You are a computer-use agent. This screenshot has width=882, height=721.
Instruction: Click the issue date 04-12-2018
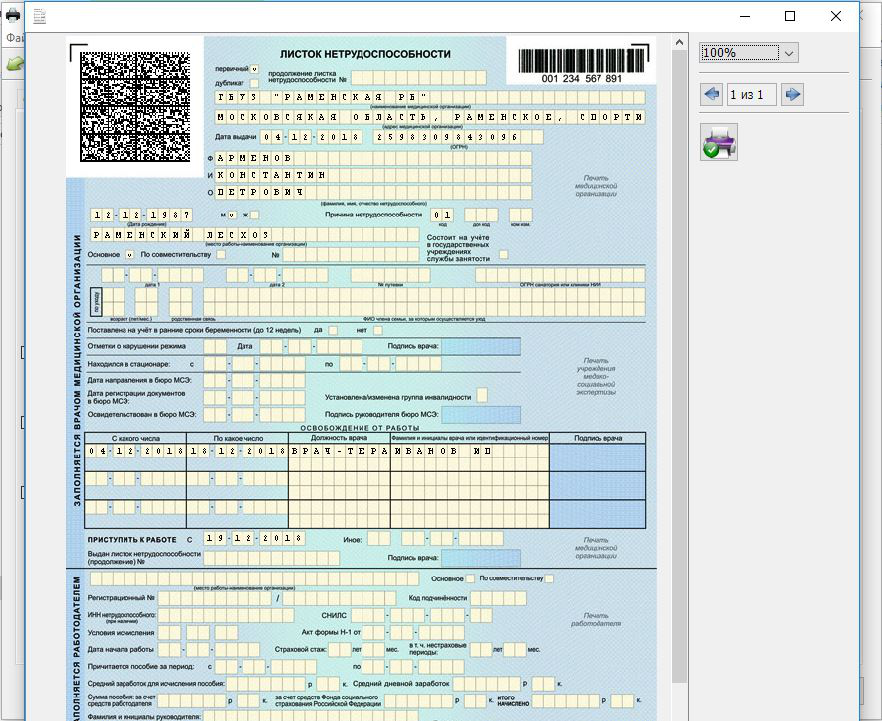pos(311,137)
